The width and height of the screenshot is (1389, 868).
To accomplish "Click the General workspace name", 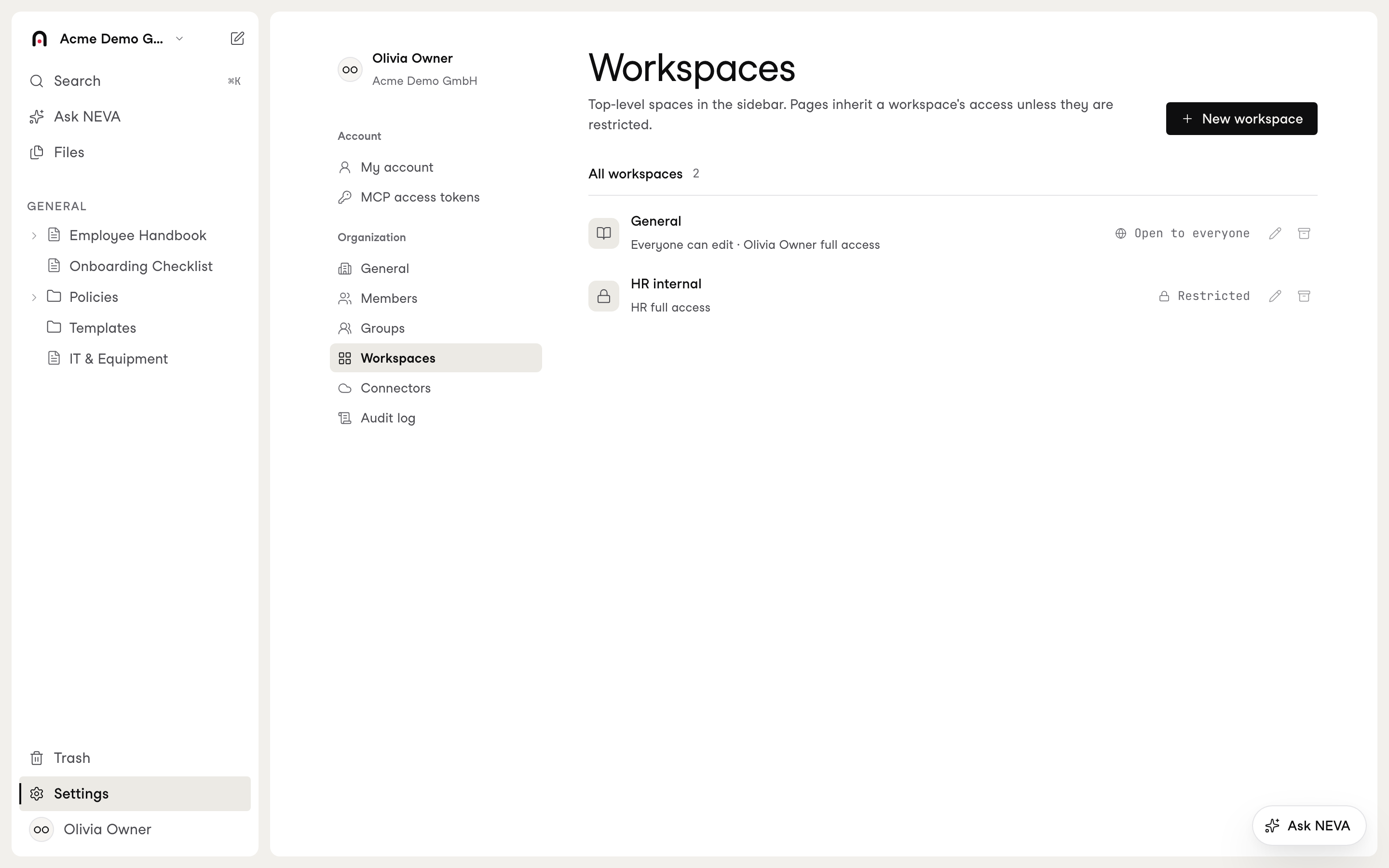I will [x=655, y=221].
